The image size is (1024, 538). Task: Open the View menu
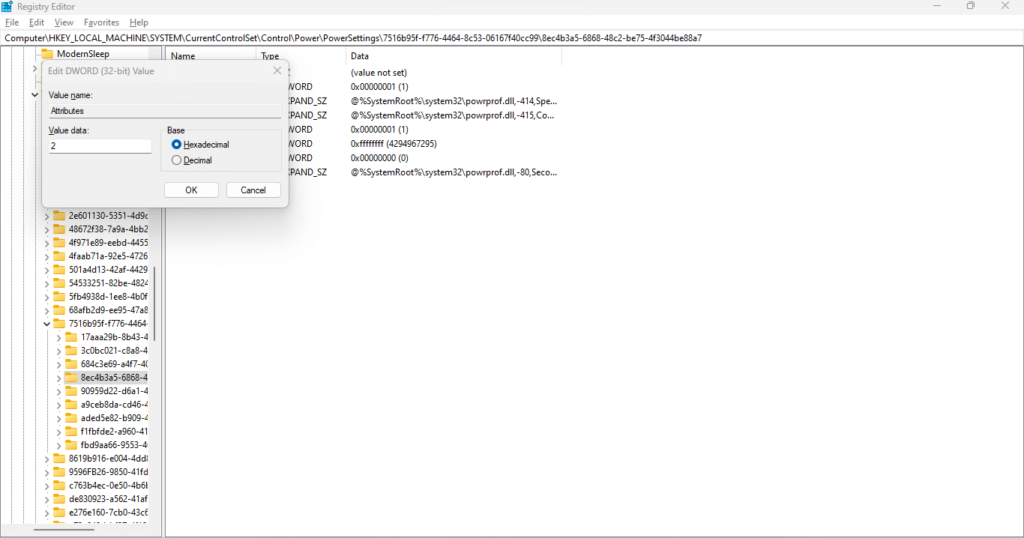point(63,22)
